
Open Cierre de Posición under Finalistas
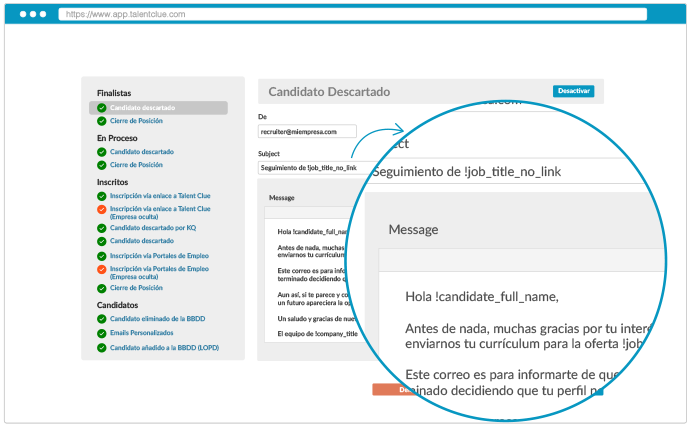(136, 121)
